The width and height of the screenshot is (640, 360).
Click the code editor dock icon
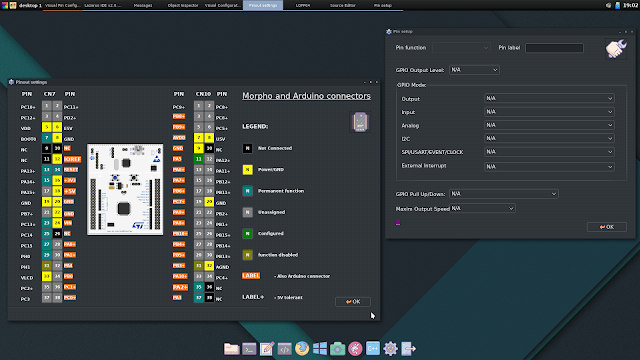point(284,349)
